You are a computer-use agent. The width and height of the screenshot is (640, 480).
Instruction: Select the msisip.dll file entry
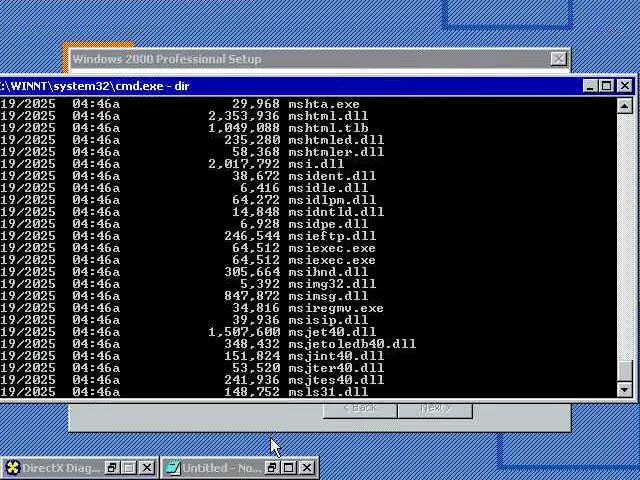pos(328,320)
